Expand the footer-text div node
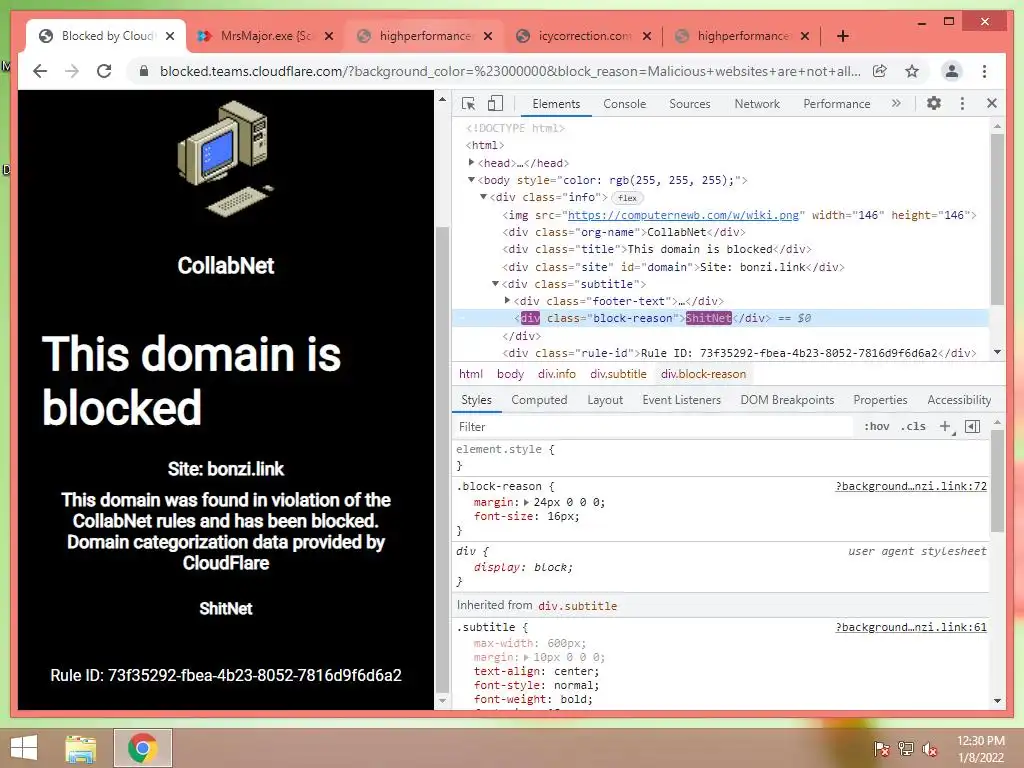 click(507, 300)
